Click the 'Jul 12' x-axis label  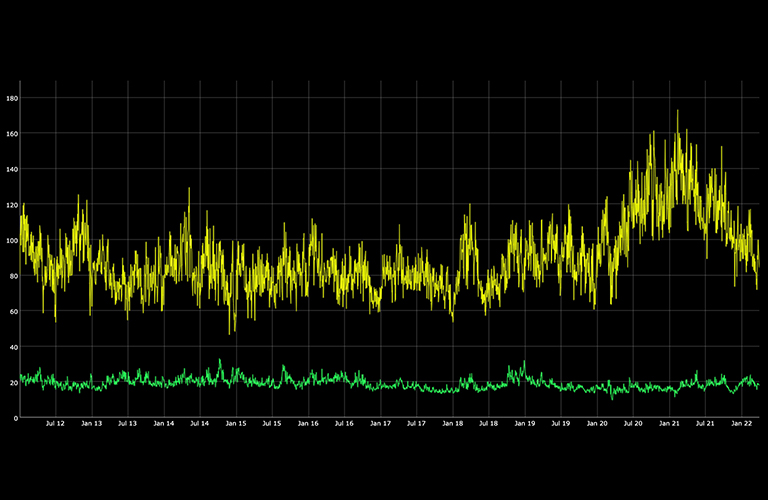coord(55,424)
